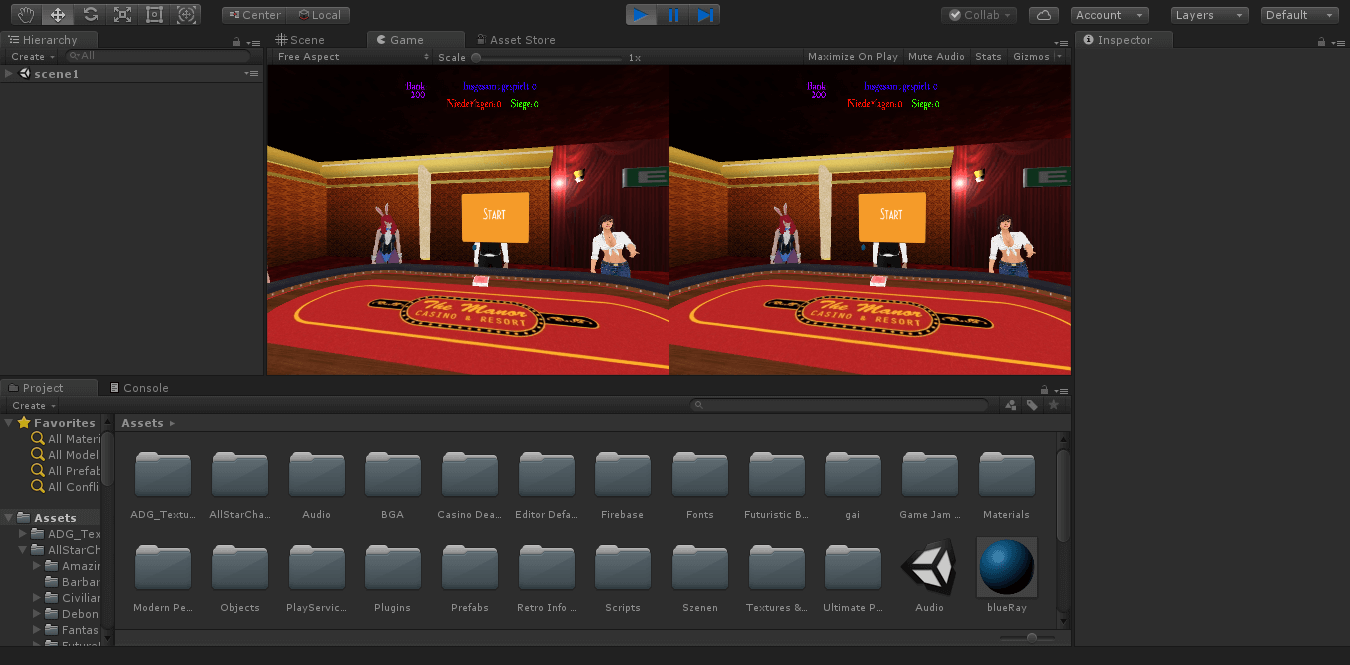Collapse the Assets tree root

click(9, 518)
